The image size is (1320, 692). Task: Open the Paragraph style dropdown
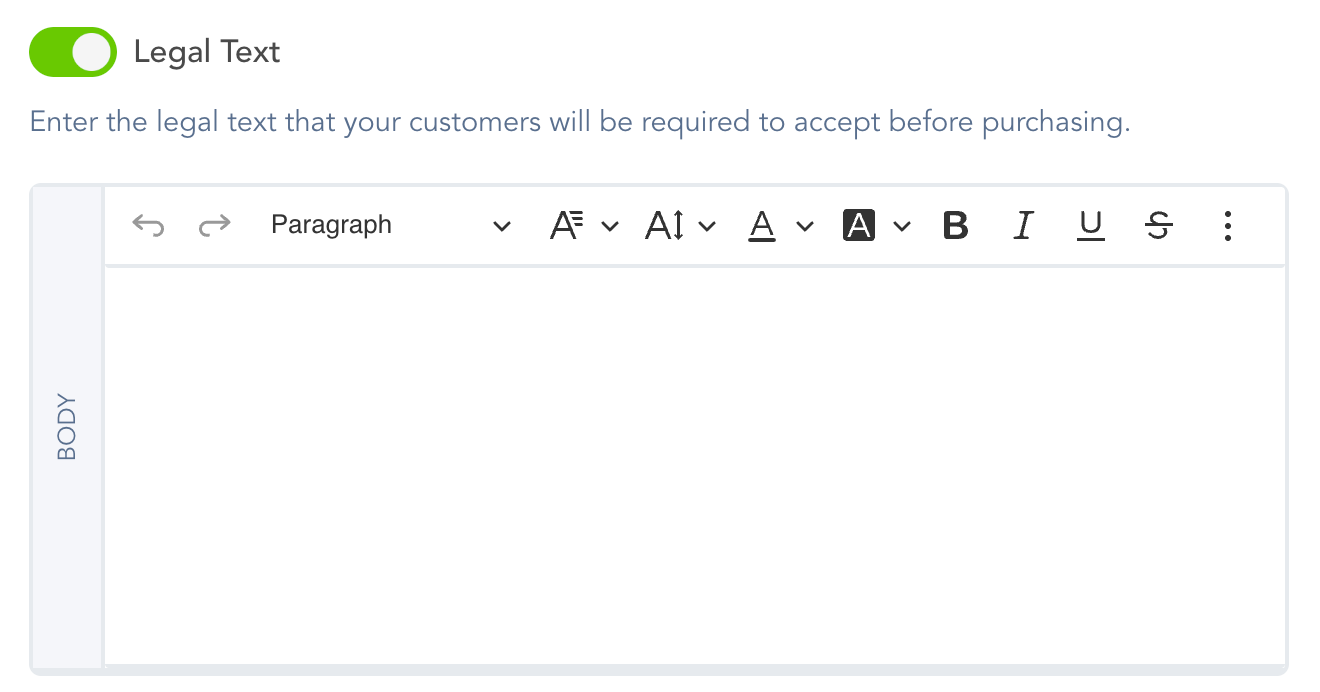pyautogui.click(x=391, y=226)
